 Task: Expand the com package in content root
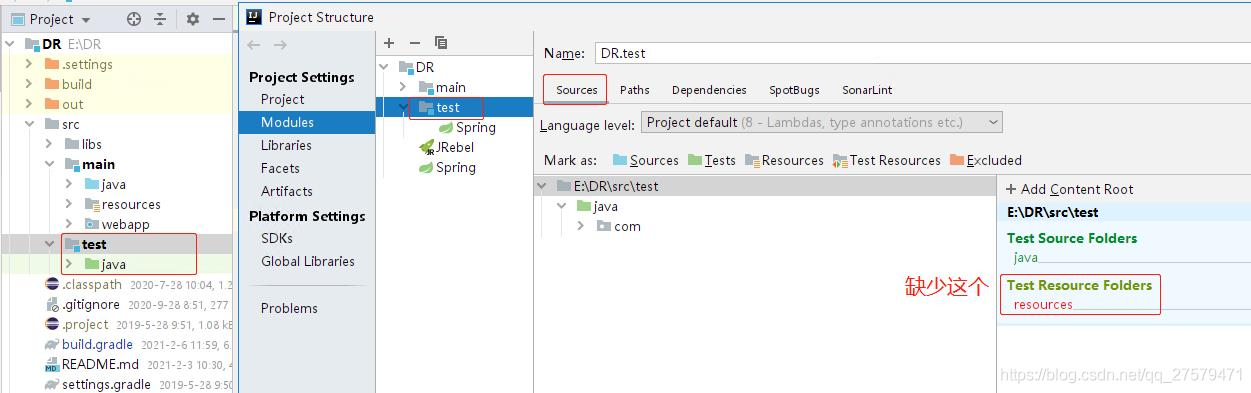coord(581,226)
